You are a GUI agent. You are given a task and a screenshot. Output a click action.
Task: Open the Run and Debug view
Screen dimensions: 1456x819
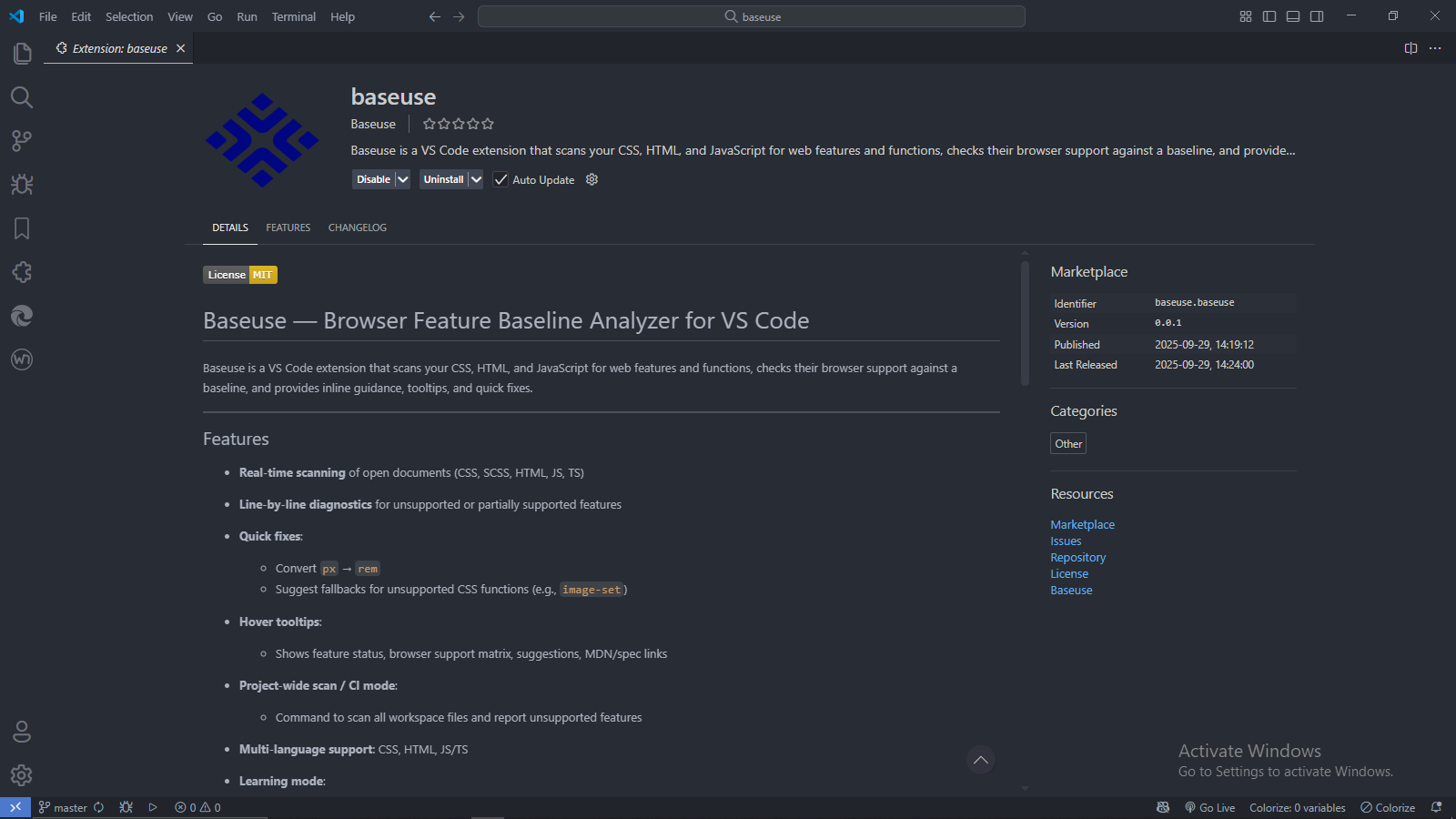[22, 185]
